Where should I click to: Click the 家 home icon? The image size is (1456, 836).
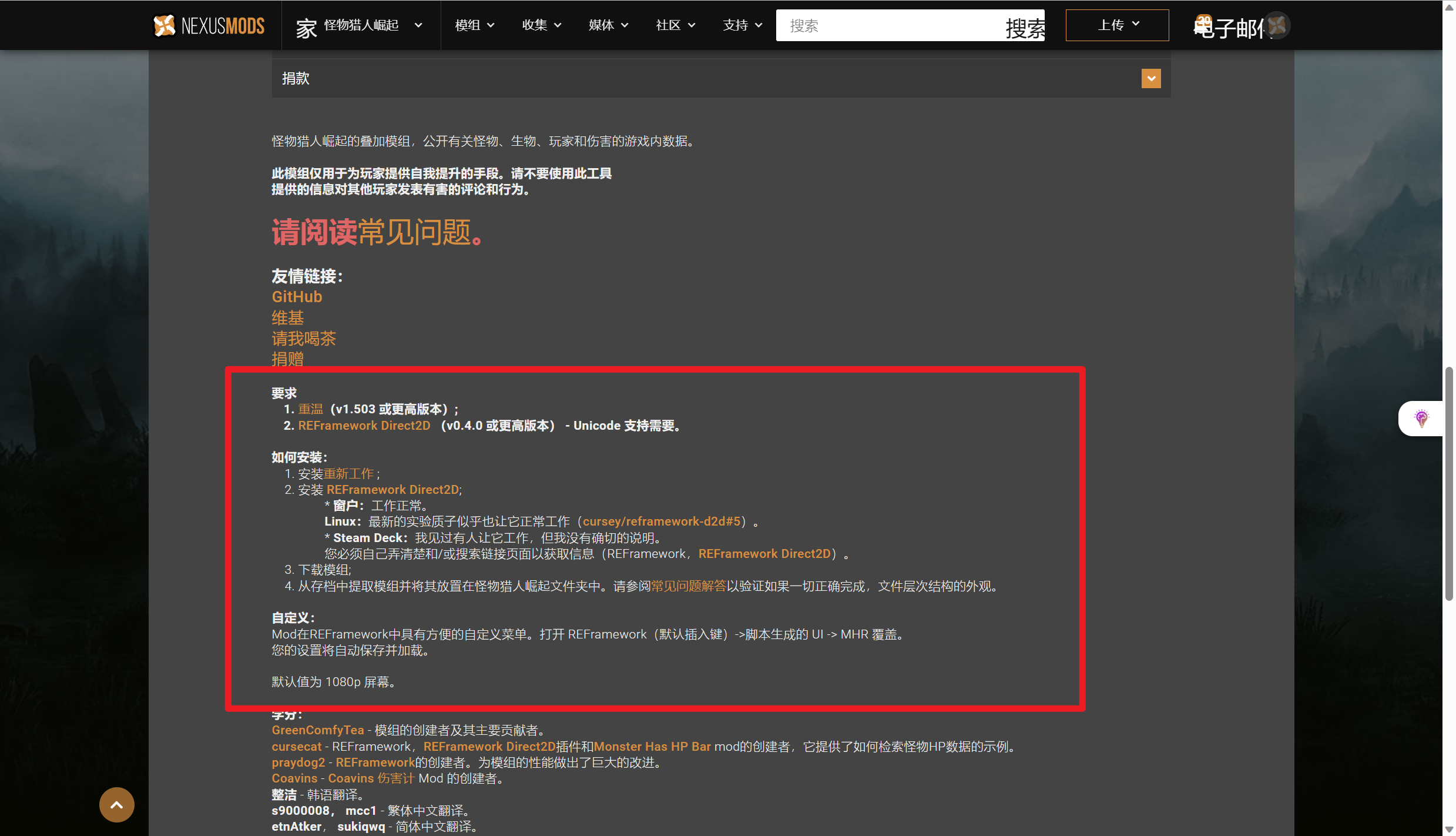pos(306,28)
